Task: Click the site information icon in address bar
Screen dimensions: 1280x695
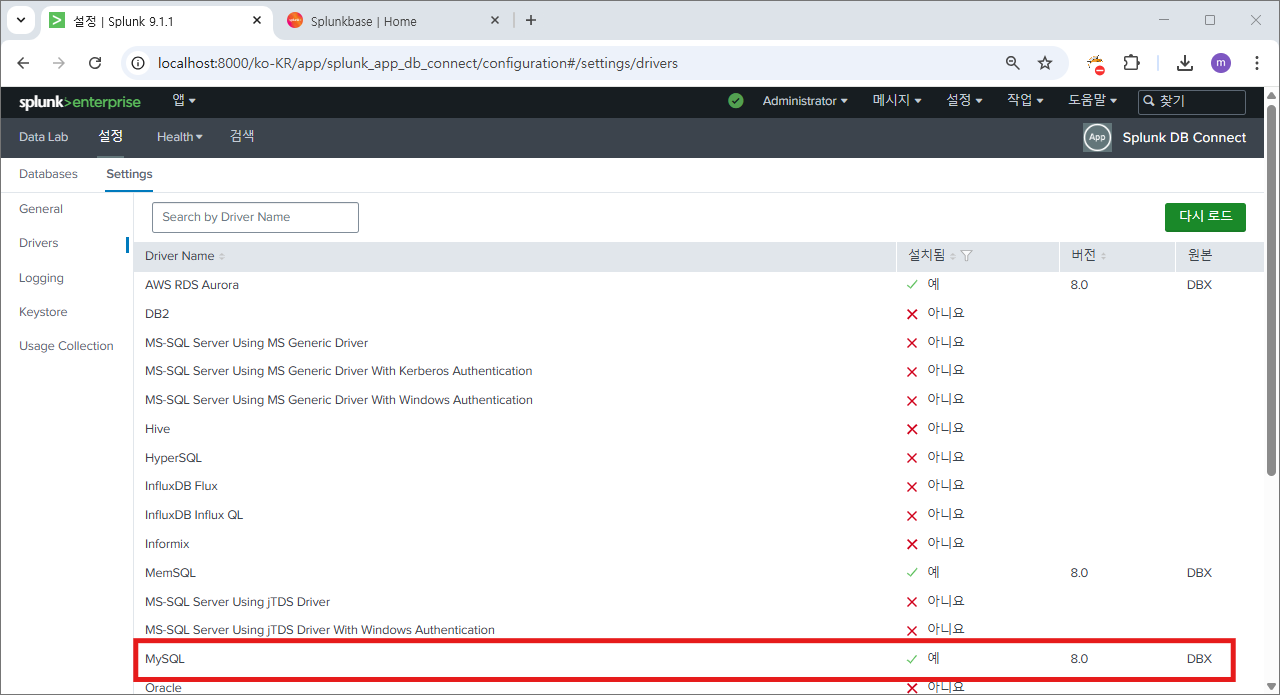Action: pyautogui.click(x=139, y=63)
